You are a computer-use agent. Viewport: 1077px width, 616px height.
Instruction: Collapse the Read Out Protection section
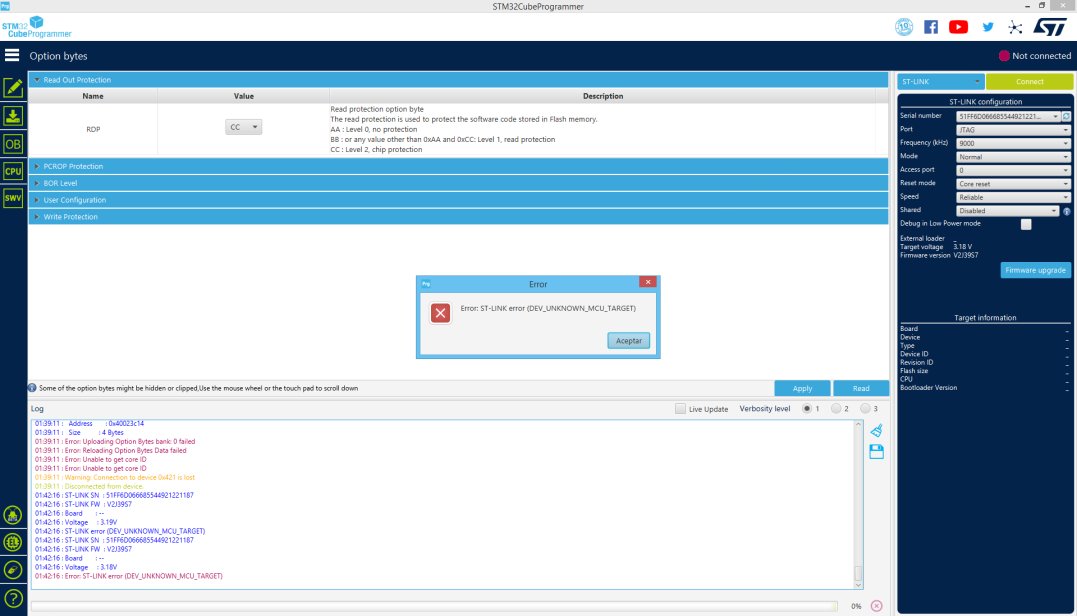click(x=458, y=80)
